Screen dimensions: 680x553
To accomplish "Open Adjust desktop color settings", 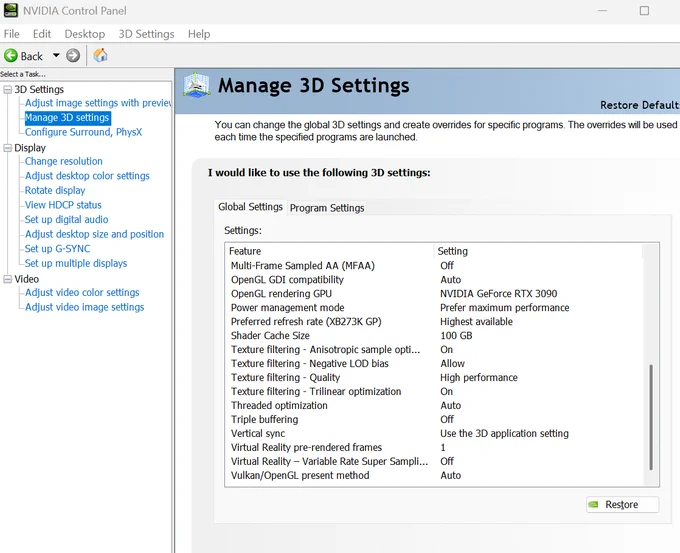I will (87, 176).
